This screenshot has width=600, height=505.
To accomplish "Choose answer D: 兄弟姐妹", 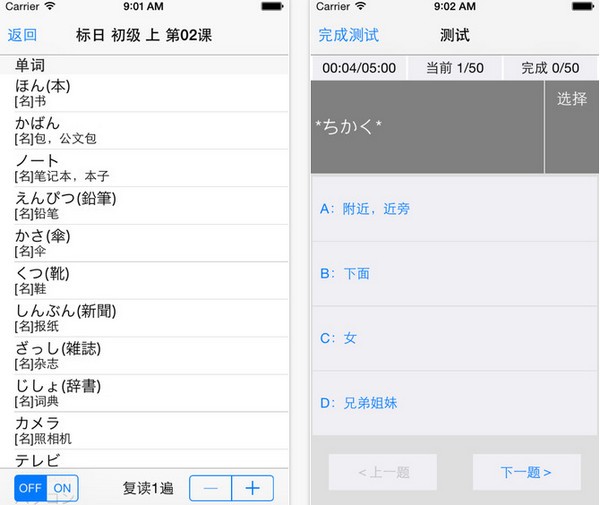I will click(x=455, y=403).
